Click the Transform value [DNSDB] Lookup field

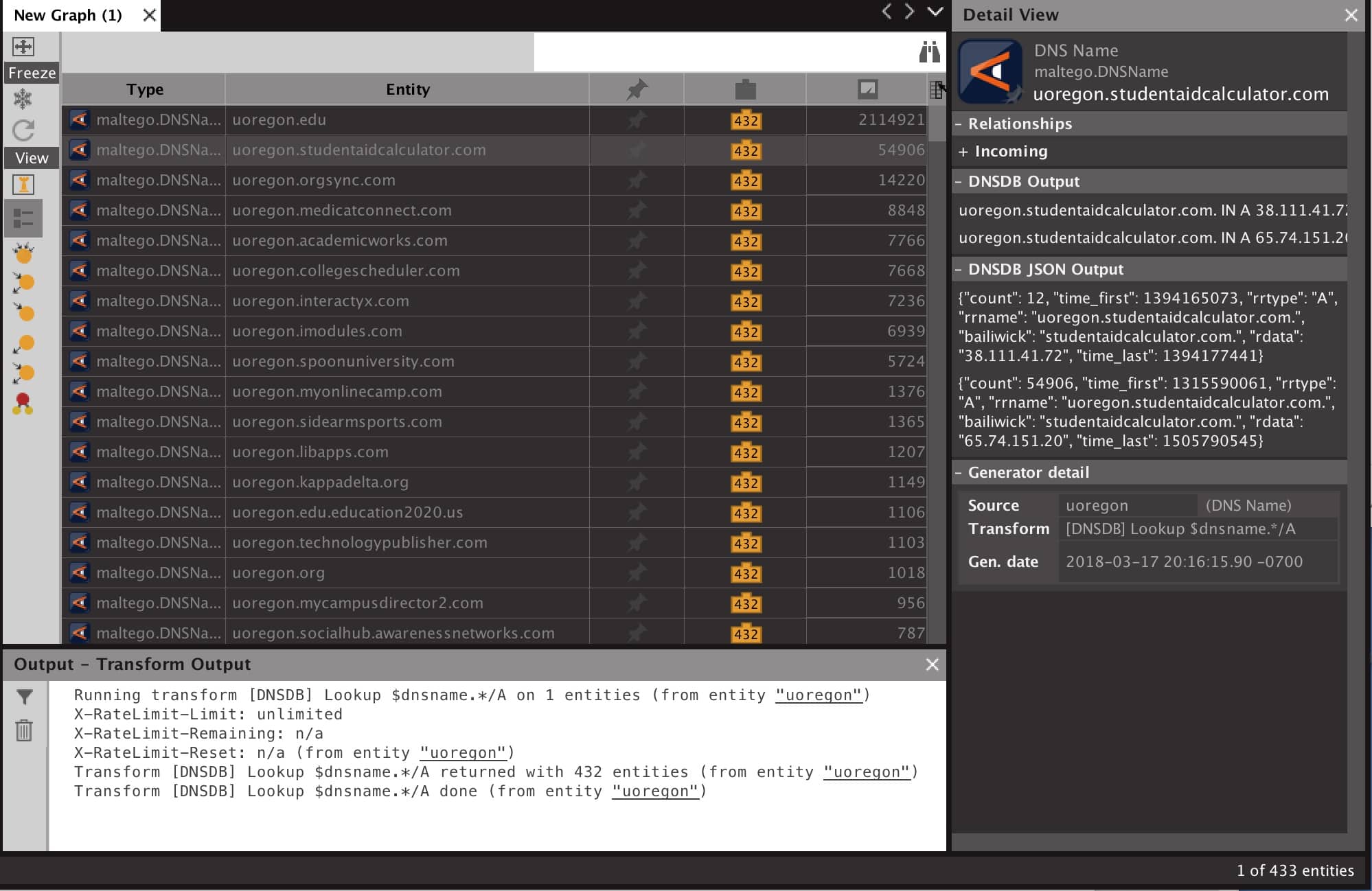pyautogui.click(x=1198, y=529)
